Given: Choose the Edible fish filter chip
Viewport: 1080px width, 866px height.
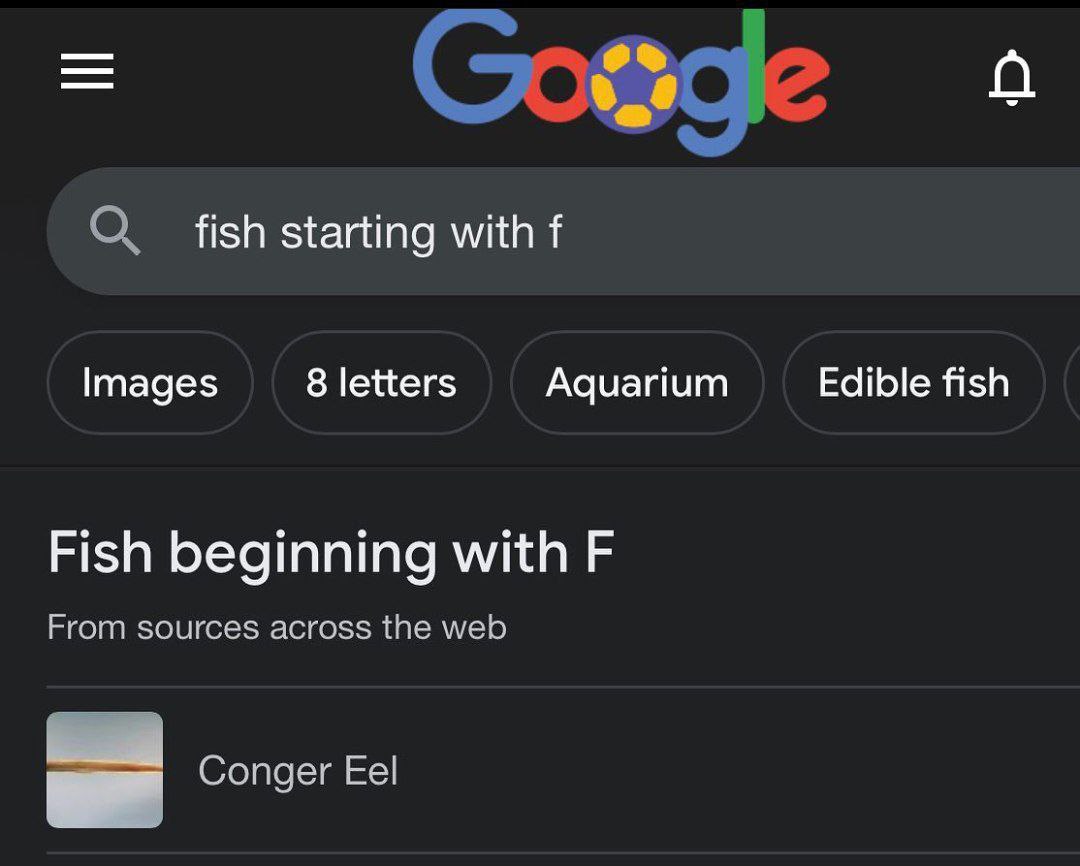Looking at the screenshot, I should coord(913,383).
